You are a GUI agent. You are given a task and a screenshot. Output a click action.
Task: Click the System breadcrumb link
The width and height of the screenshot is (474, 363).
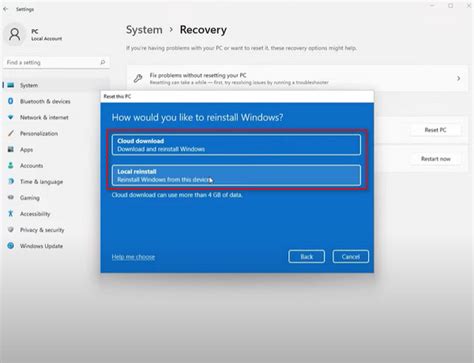(144, 30)
